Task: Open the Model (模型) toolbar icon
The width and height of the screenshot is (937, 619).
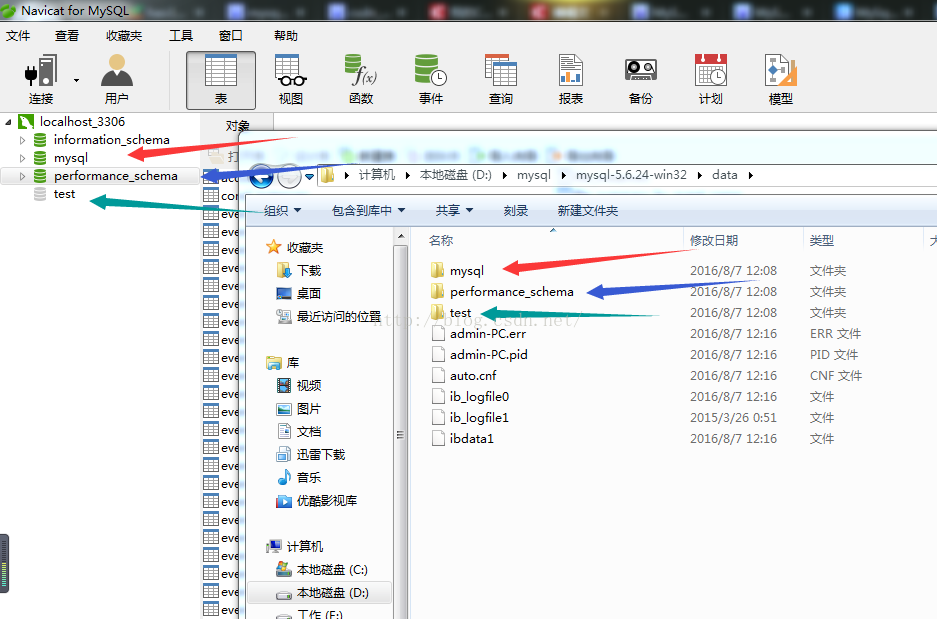Action: coord(780,79)
